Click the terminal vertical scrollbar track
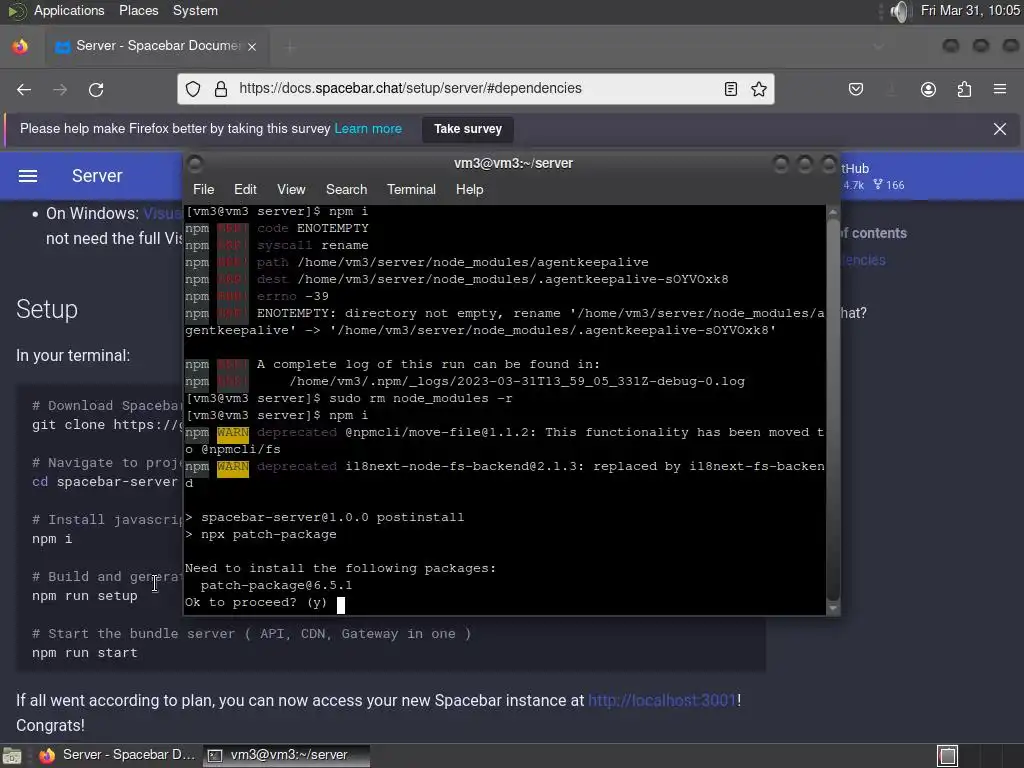 pos(833,410)
